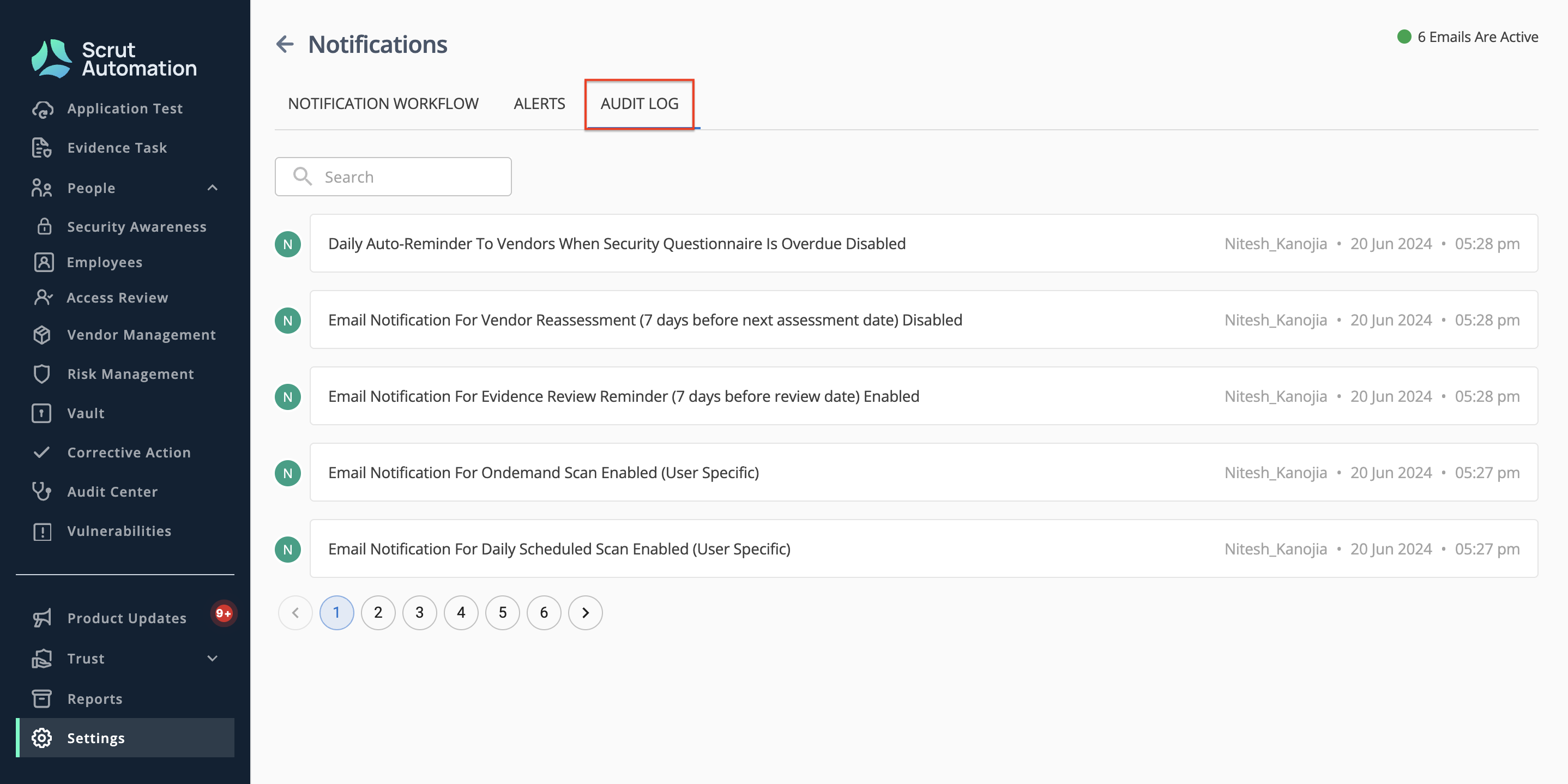Select the Audit Log tab
The image size is (1568, 784).
(639, 104)
